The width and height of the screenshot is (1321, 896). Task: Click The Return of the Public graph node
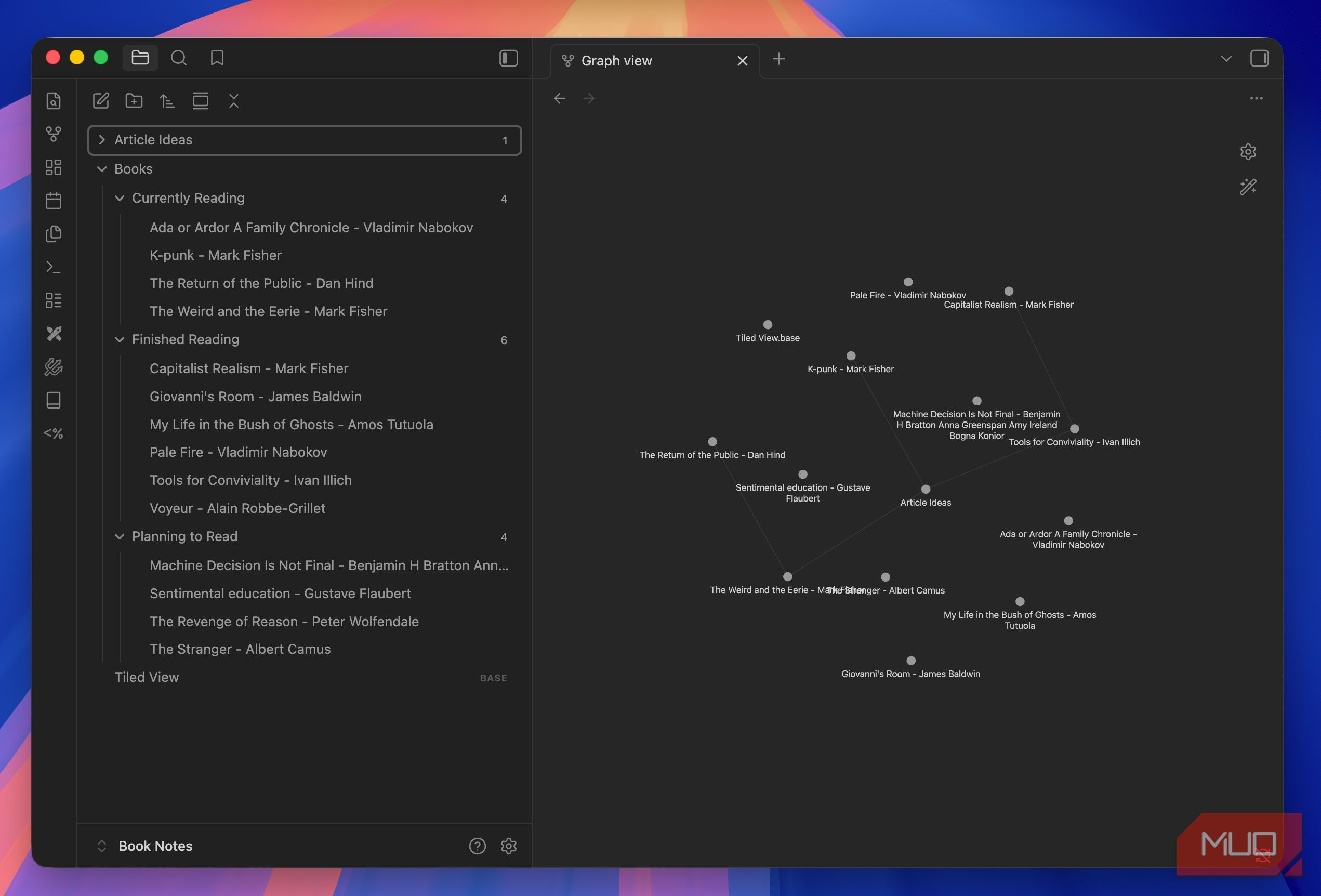(x=712, y=442)
